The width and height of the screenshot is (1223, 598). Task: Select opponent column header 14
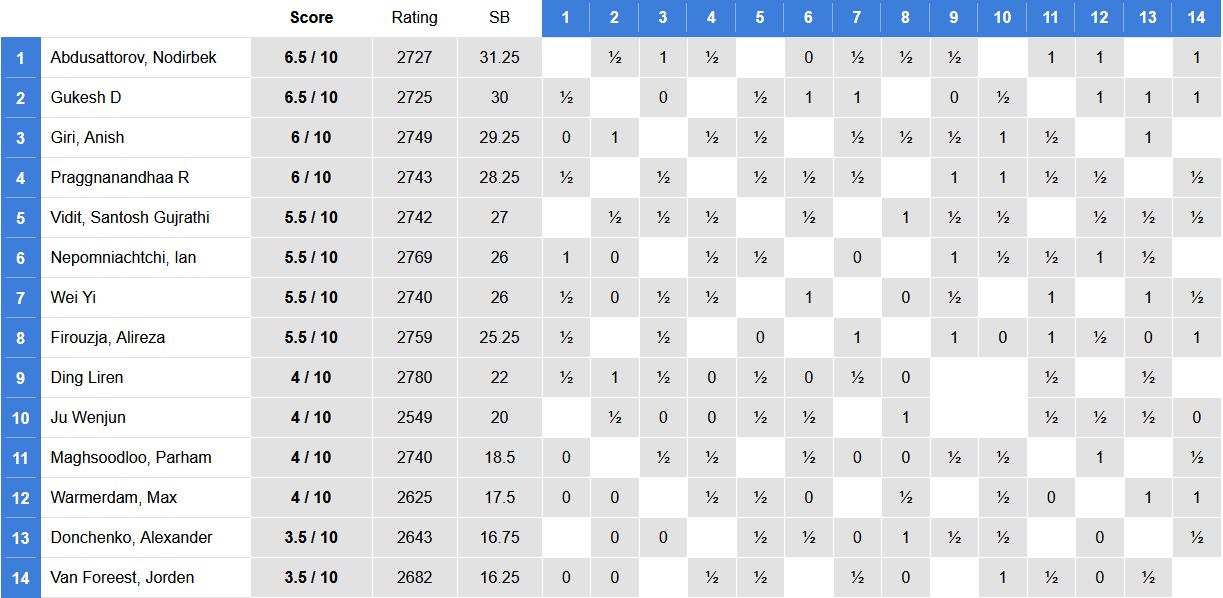pyautogui.click(x=1197, y=18)
